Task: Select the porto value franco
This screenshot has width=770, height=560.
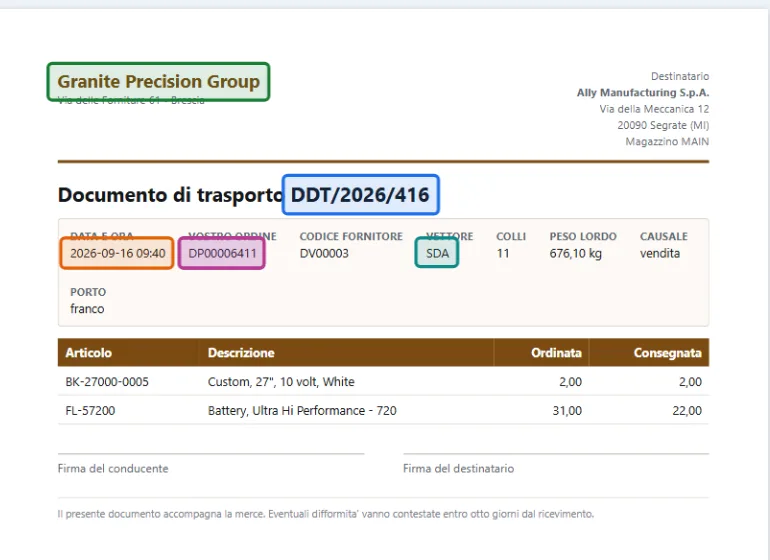Action: click(87, 309)
